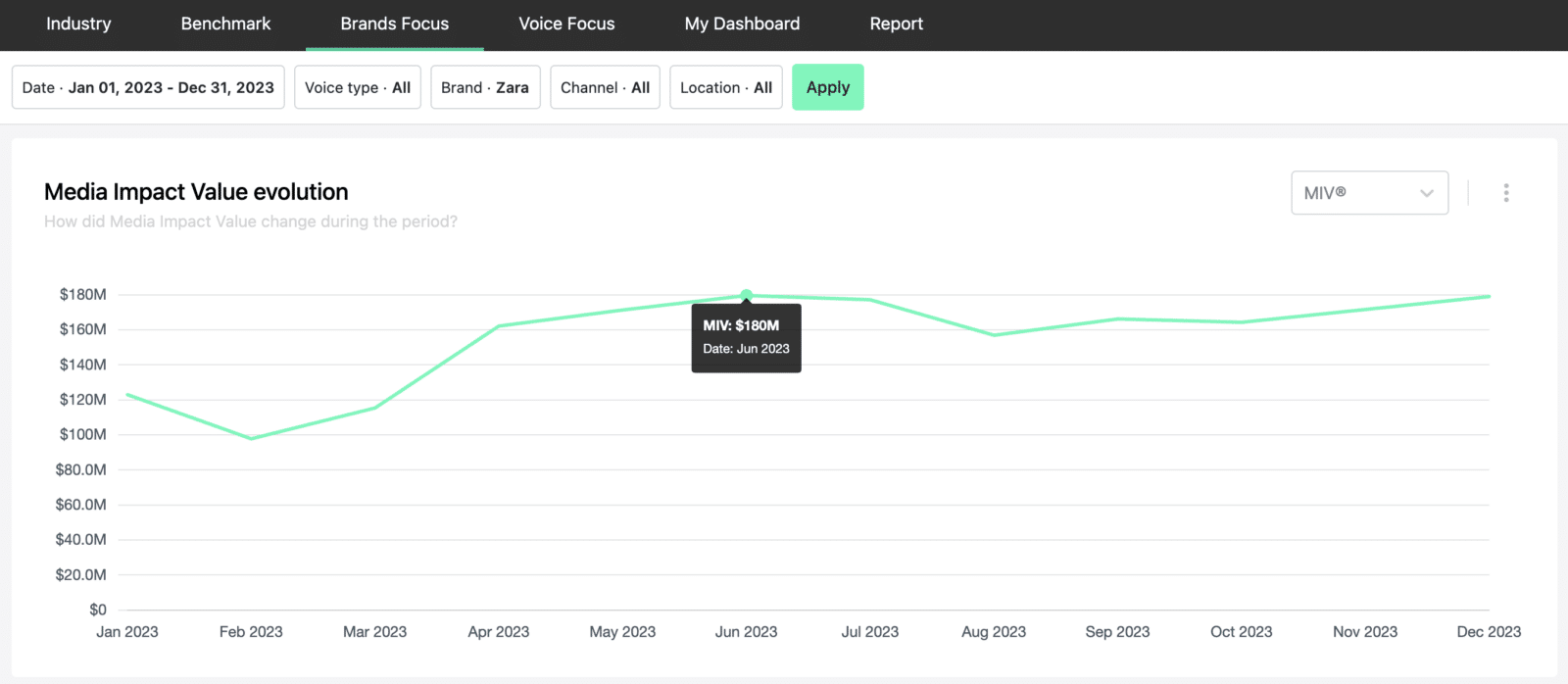The height and width of the screenshot is (684, 1568).
Task: Switch to the Industry tab
Action: point(78,24)
